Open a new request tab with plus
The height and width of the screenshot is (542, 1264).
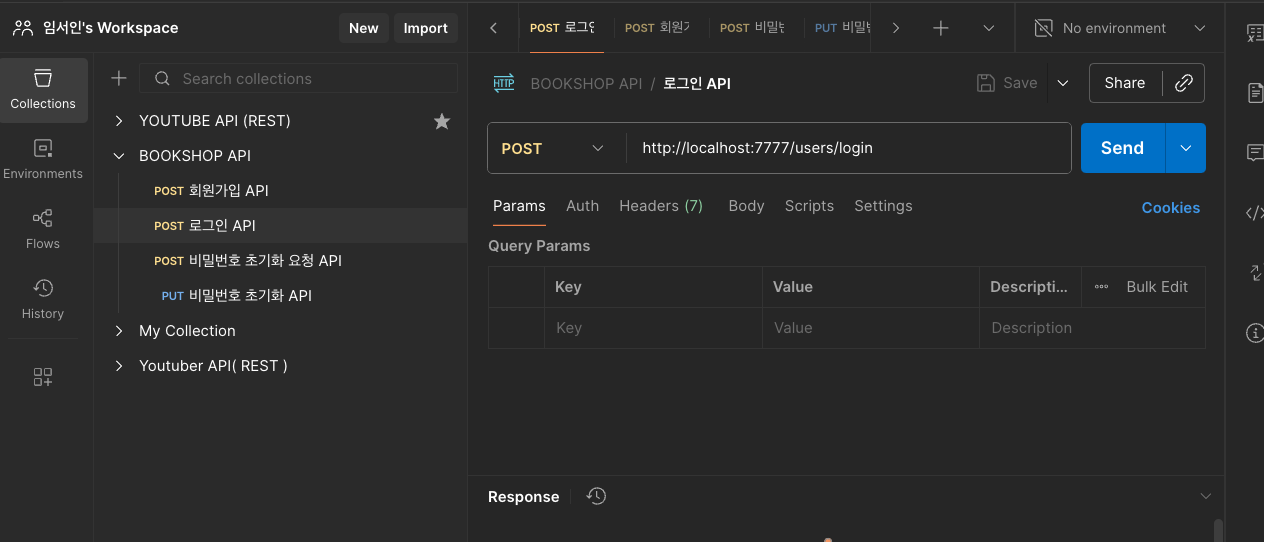tap(940, 28)
